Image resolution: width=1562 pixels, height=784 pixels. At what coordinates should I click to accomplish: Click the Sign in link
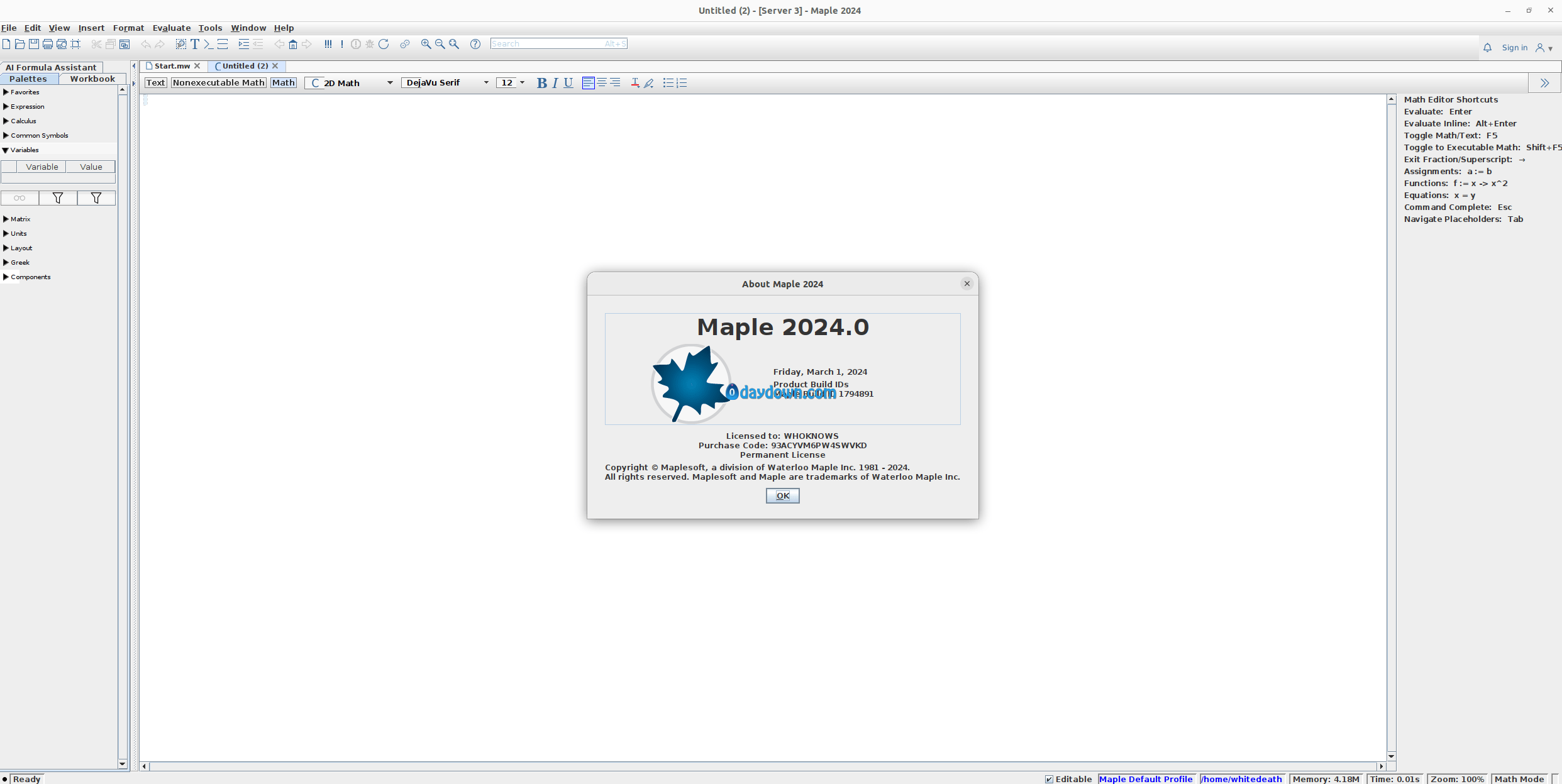pos(1514,48)
